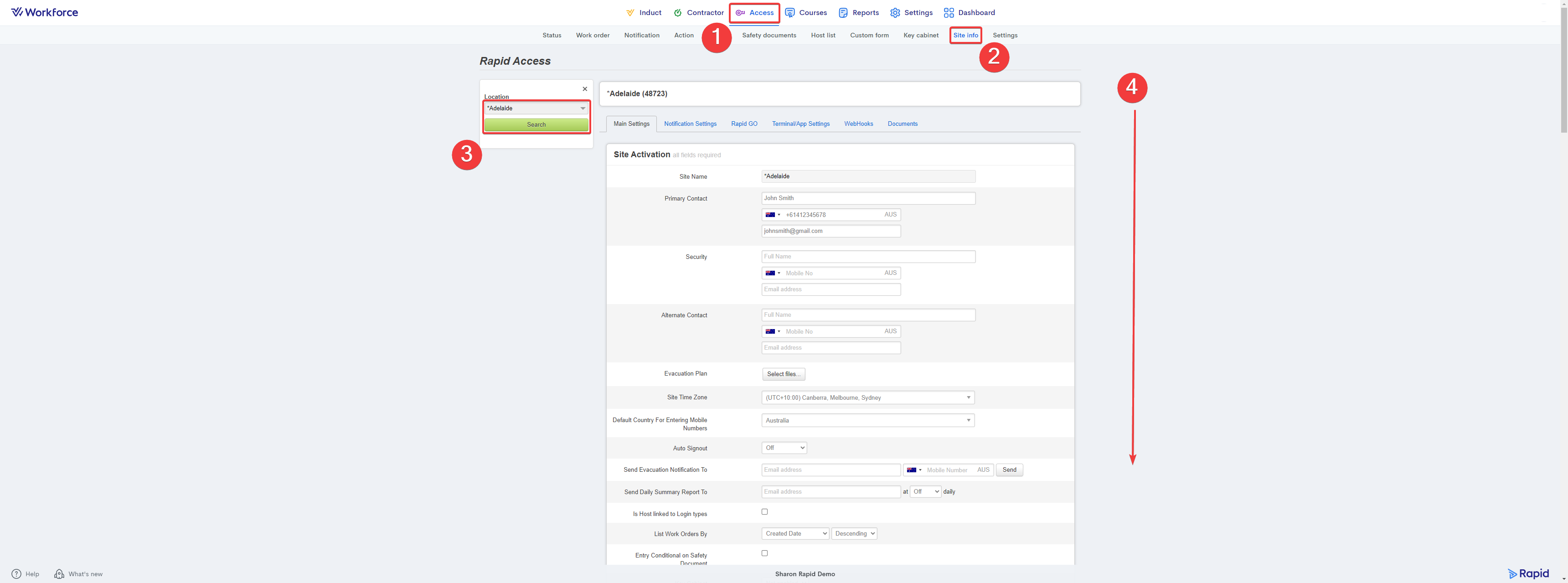The width and height of the screenshot is (1568, 583).
Task: Open the Courses module
Action: [x=806, y=13]
